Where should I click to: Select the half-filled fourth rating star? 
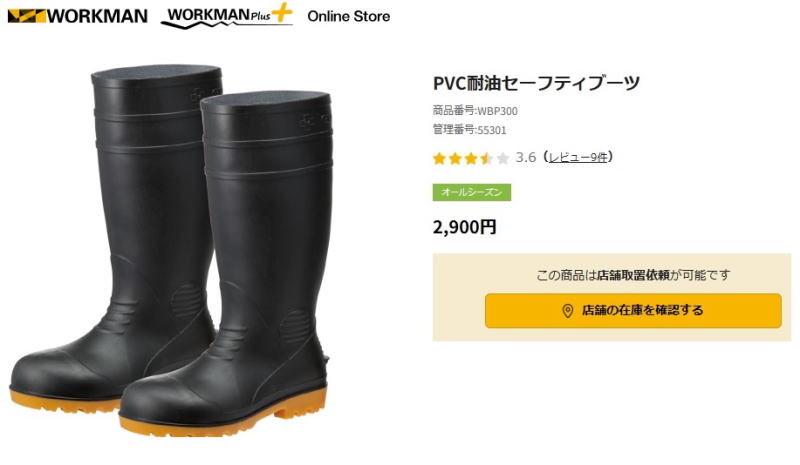[487, 158]
